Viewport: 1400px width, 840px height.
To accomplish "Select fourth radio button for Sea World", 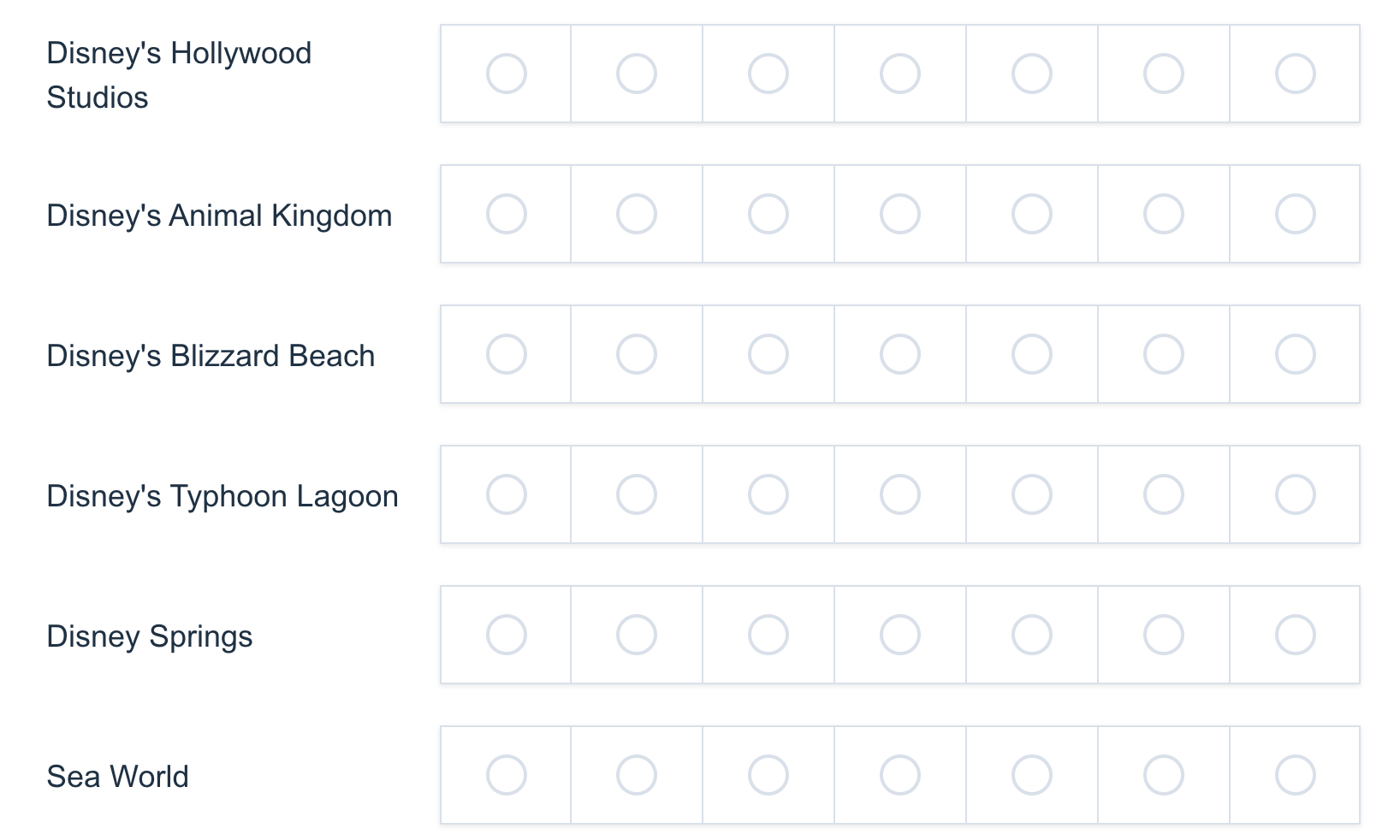I will (900, 775).
